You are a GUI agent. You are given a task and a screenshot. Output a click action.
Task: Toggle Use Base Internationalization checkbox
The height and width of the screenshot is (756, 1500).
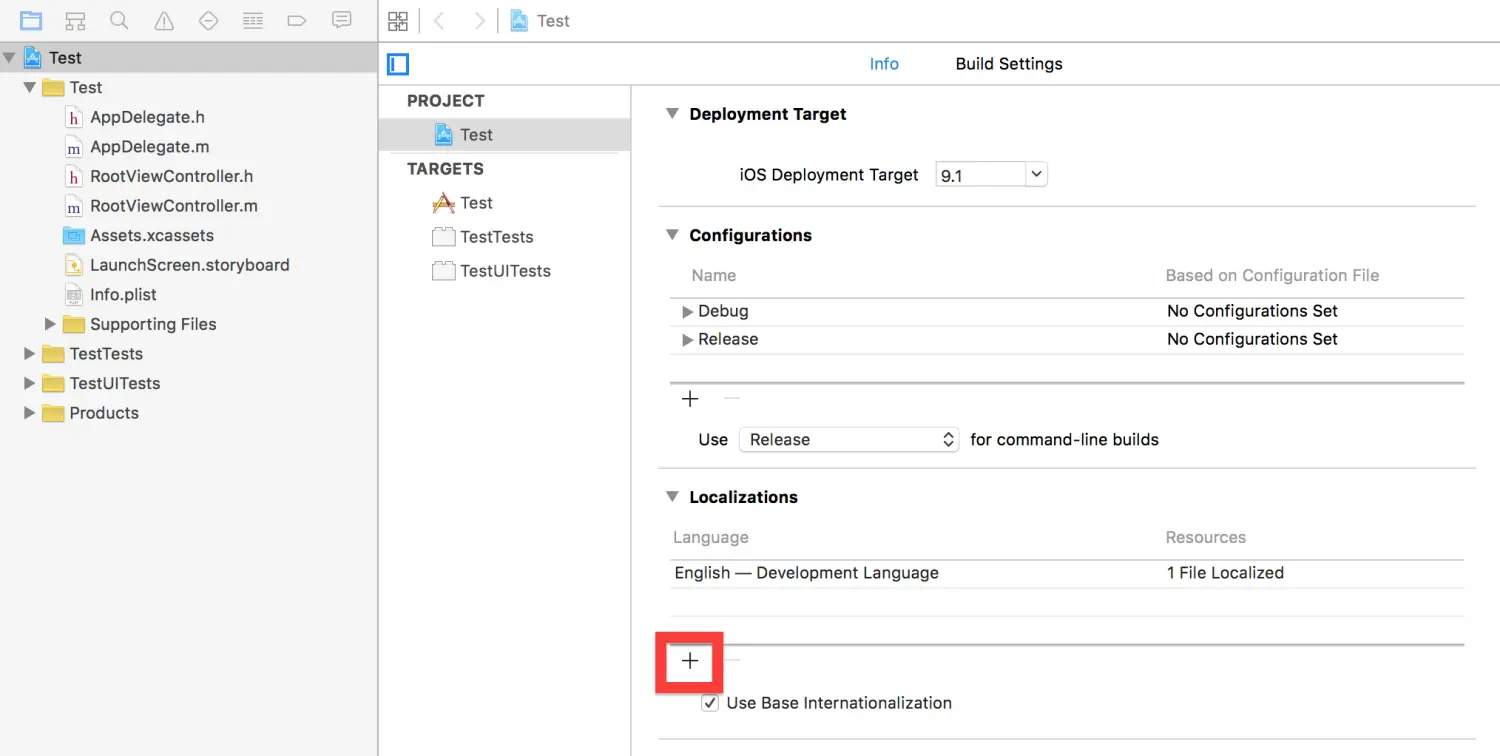click(710, 703)
